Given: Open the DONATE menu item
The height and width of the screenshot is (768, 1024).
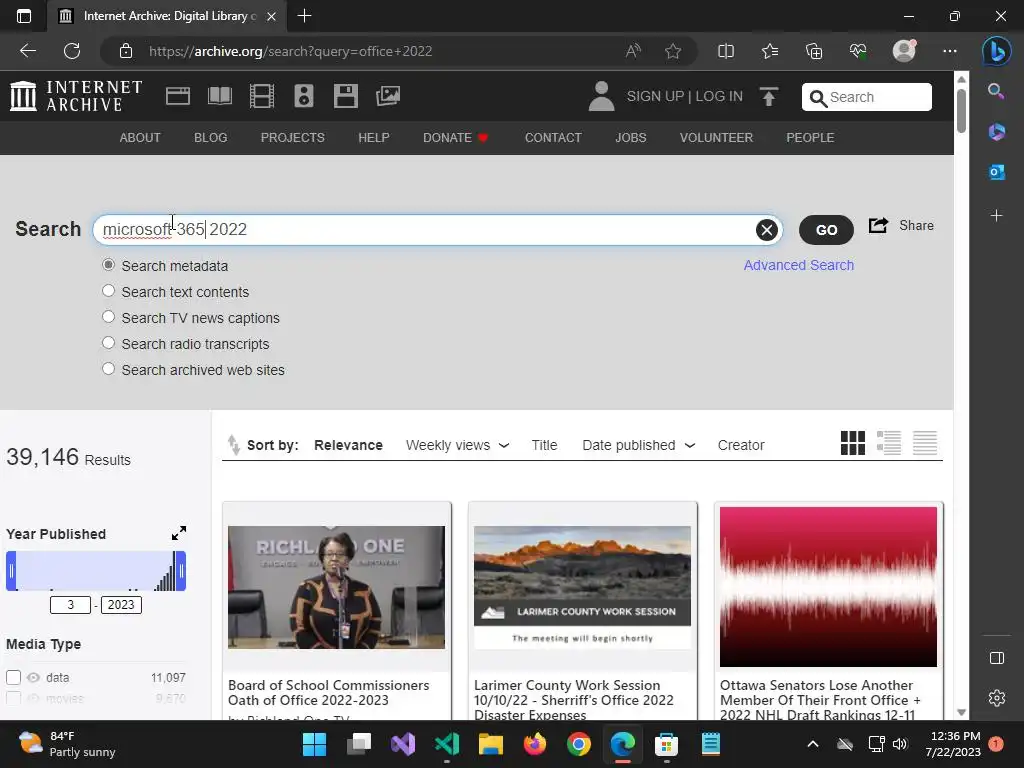Looking at the screenshot, I should [455, 138].
